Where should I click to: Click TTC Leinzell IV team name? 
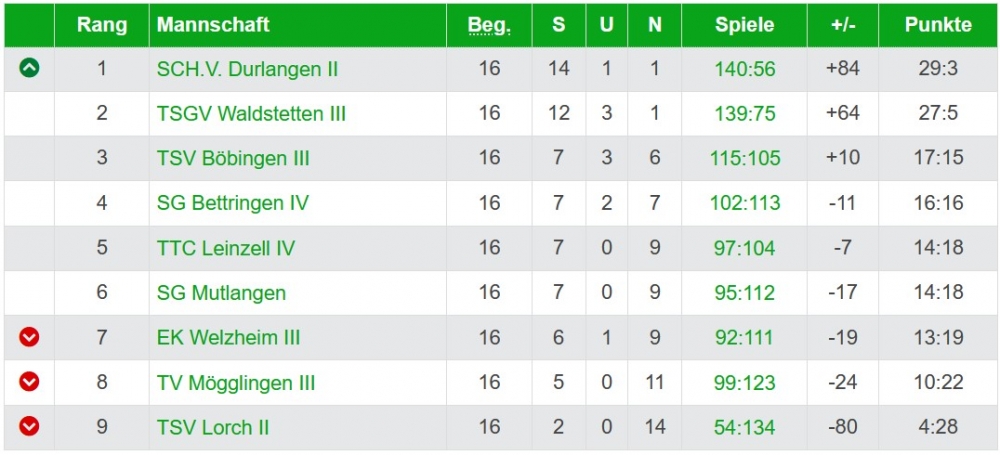click(225, 248)
